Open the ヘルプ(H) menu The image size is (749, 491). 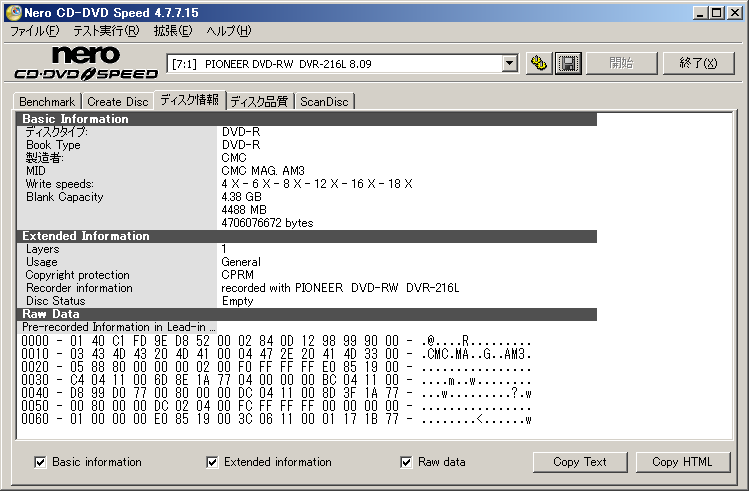pyautogui.click(x=229, y=31)
